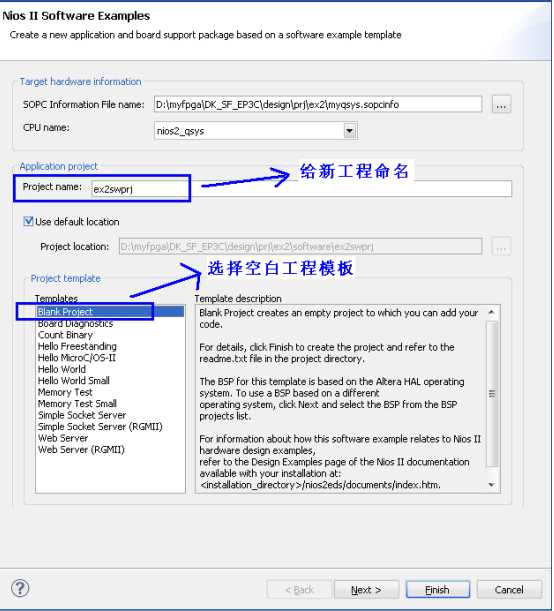The height and width of the screenshot is (611, 554).
Task: Open the help question mark icon
Action: pos(20,588)
